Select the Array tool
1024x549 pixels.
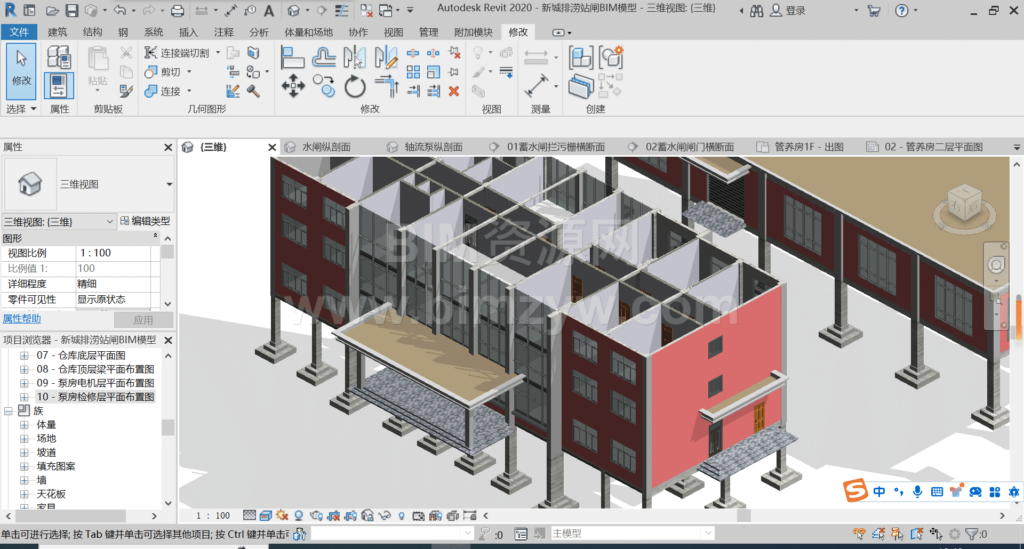tap(413, 72)
